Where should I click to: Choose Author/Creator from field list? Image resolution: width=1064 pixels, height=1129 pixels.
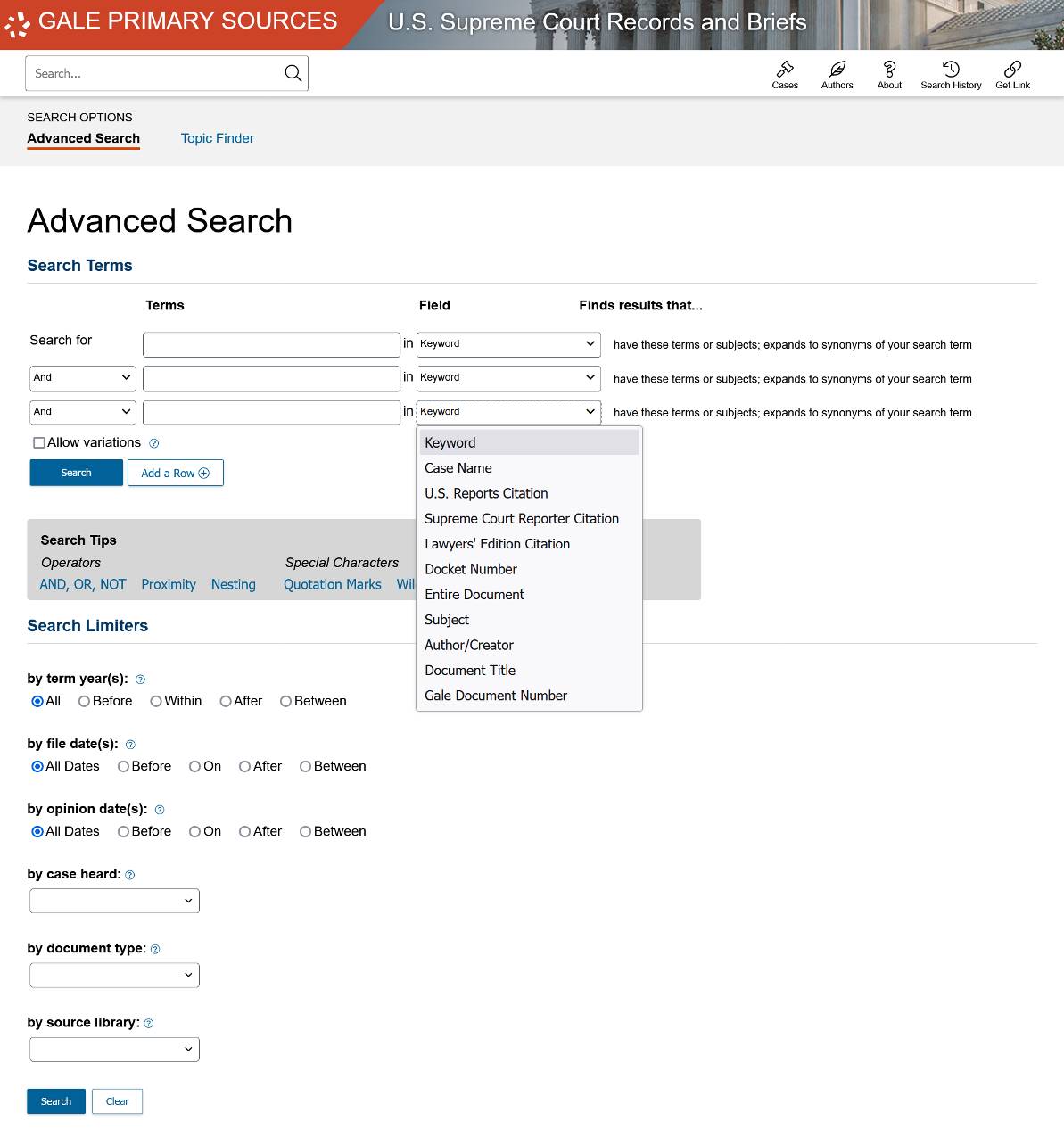[529, 645]
